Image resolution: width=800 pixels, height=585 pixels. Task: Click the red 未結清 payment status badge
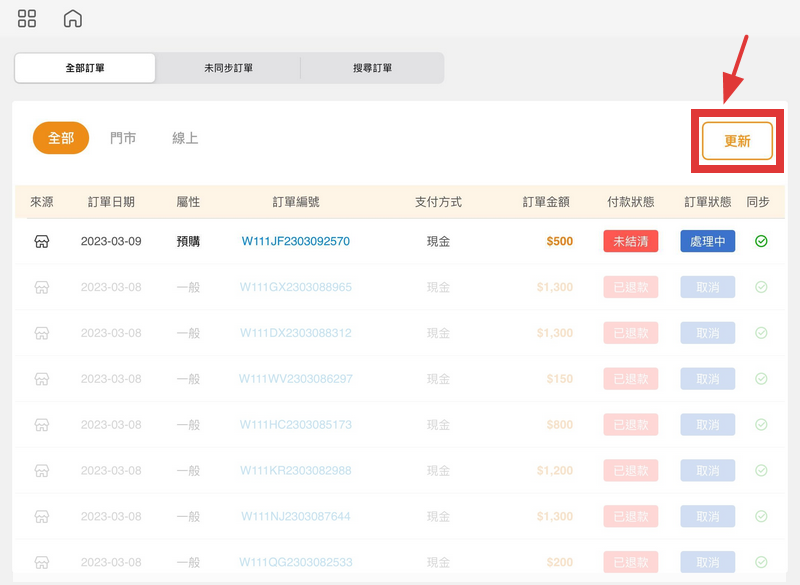click(630, 241)
